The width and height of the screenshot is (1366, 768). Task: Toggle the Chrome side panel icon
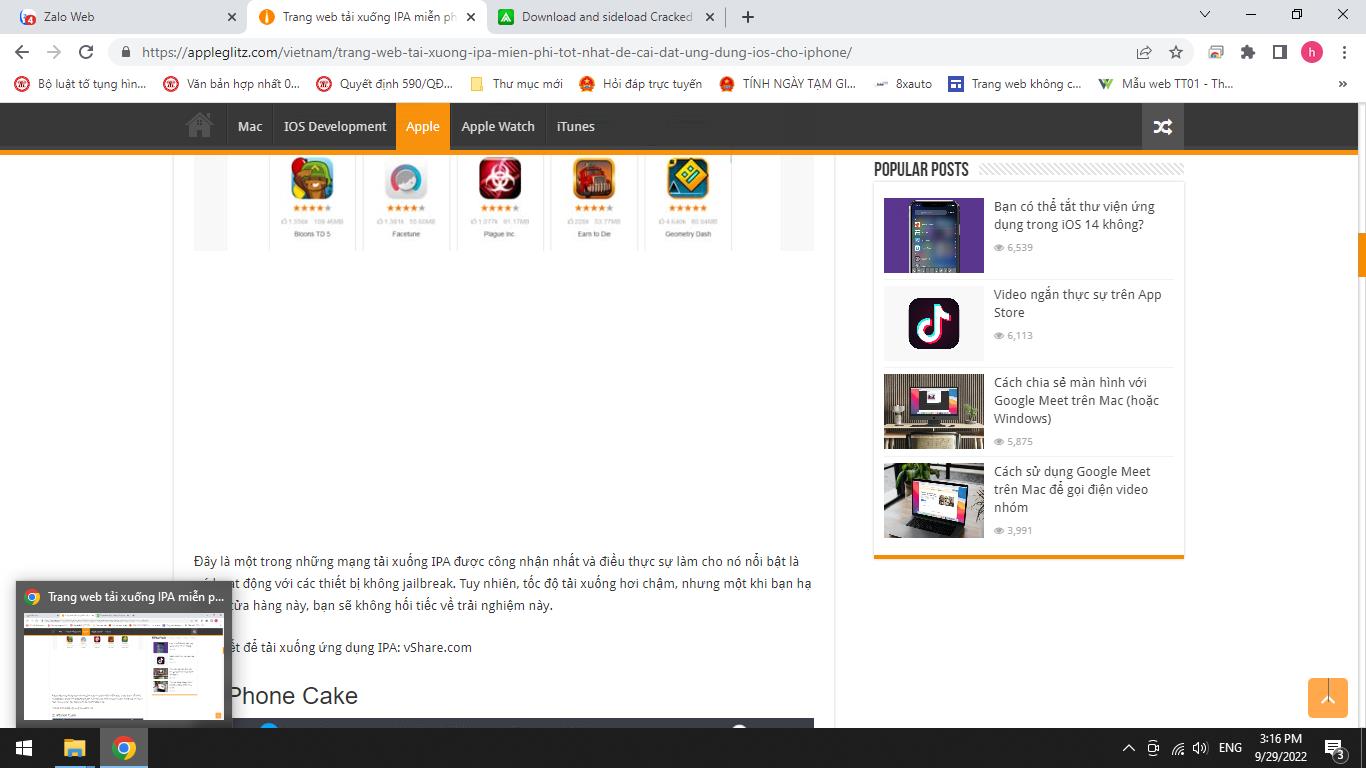[x=1279, y=52]
